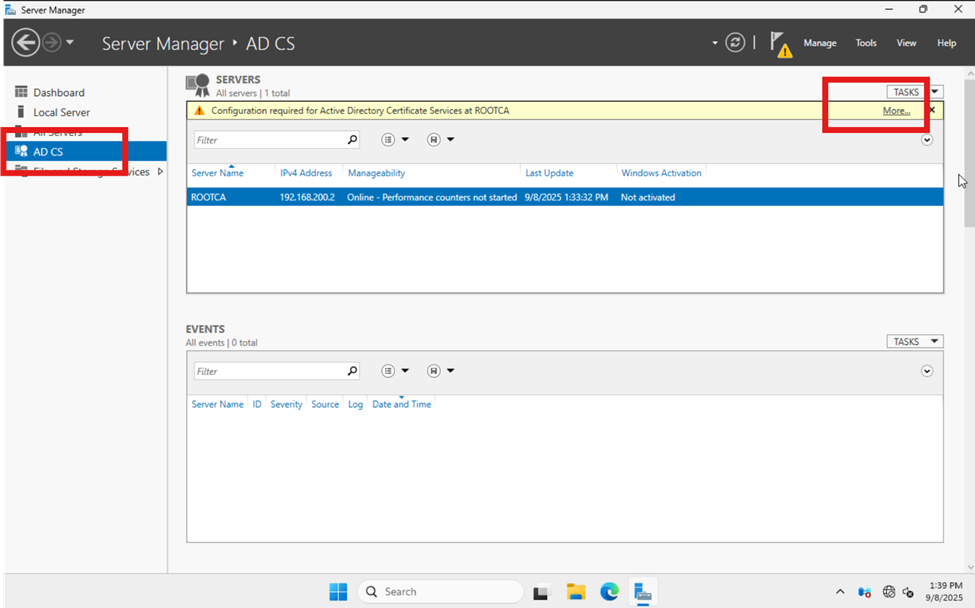Click the Events filter text box
Screen dimensions: 975x608
pyautogui.click(x=270, y=371)
